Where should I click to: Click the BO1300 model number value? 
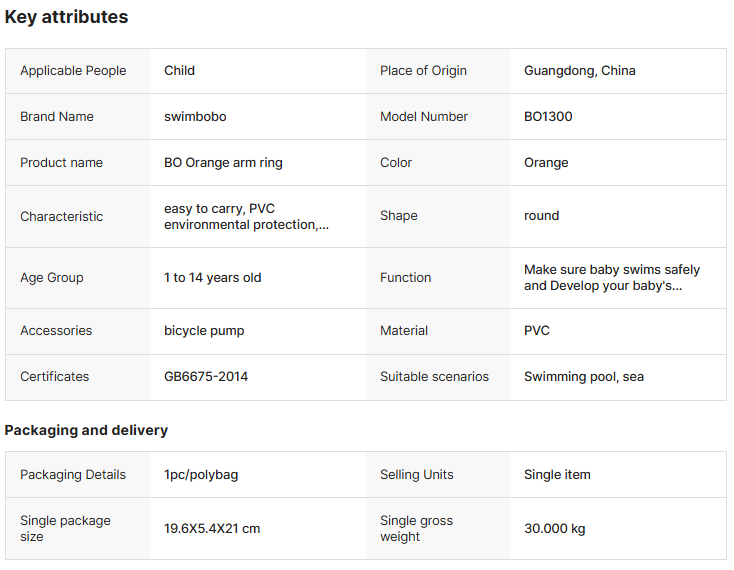pyautogui.click(x=548, y=116)
